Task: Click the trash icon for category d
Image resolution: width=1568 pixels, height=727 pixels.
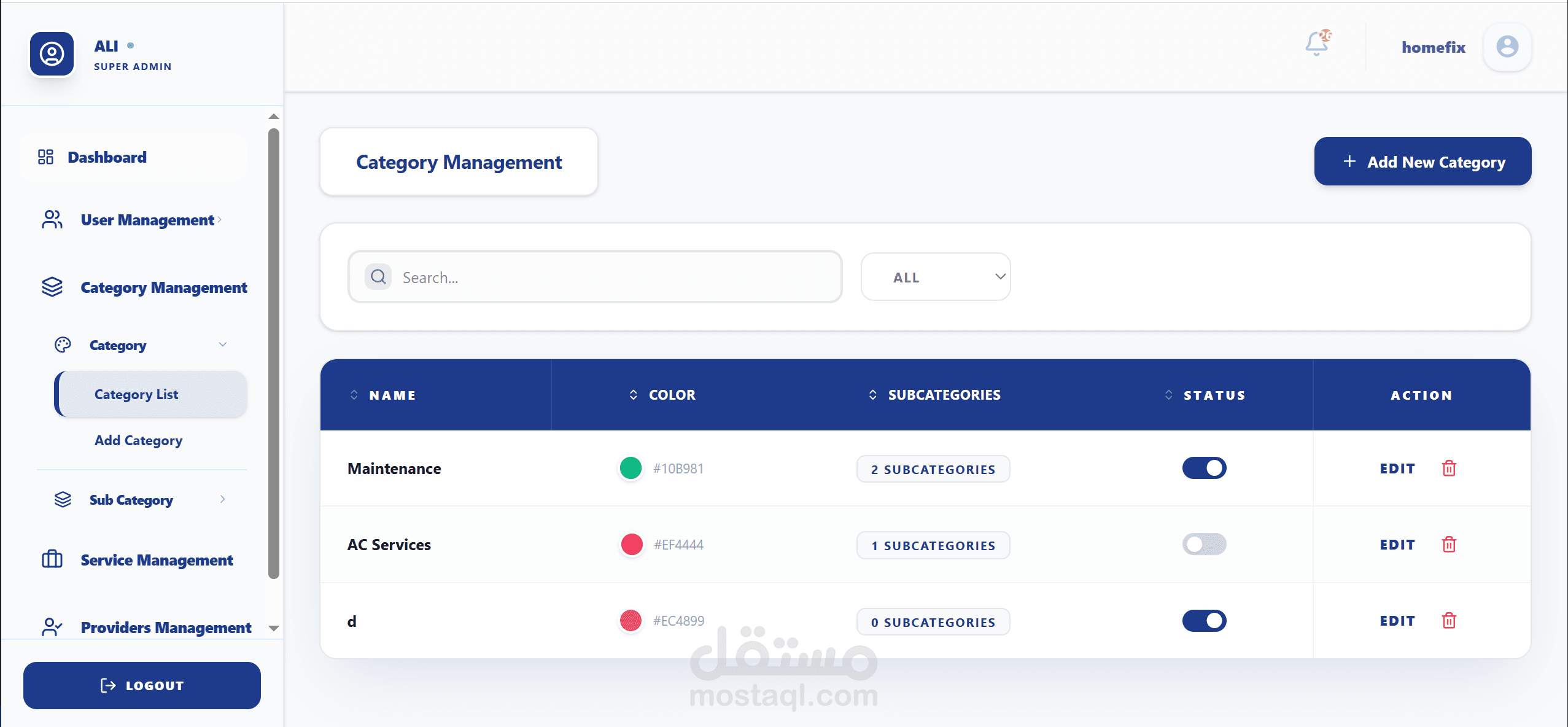Action: click(x=1449, y=621)
